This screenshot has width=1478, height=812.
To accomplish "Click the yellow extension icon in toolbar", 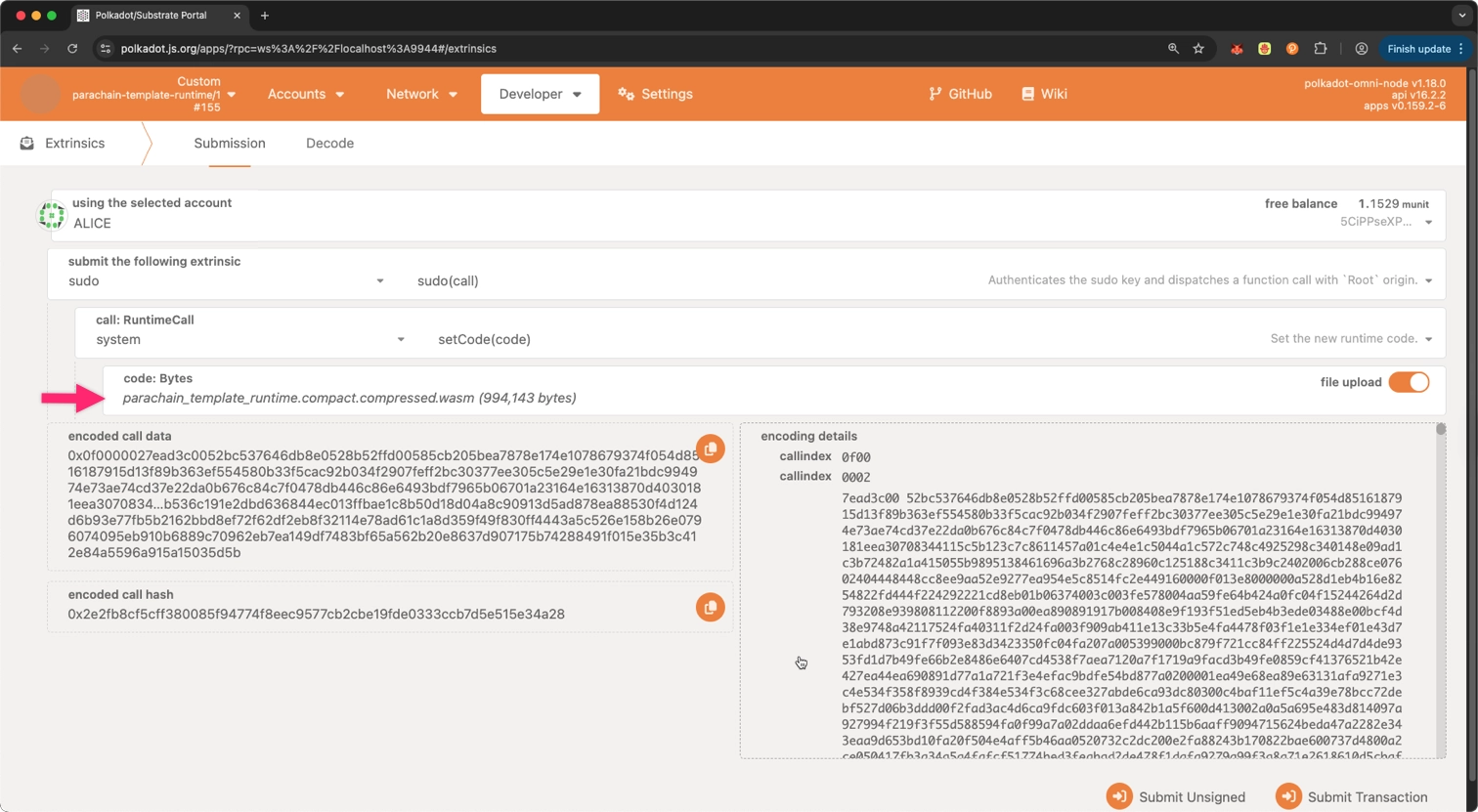I will click(1264, 48).
